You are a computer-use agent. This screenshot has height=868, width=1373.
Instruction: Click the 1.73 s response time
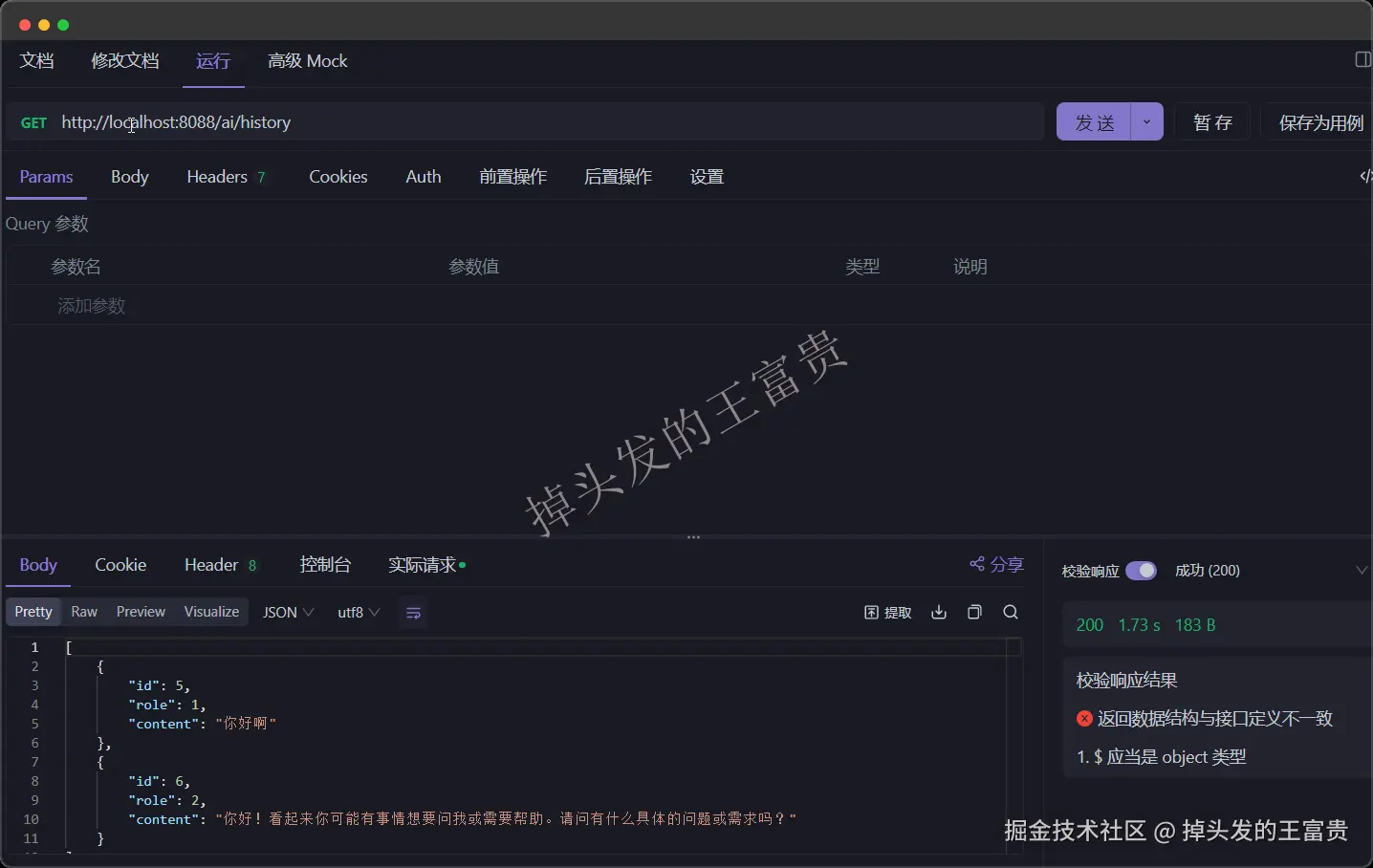pos(1139,625)
